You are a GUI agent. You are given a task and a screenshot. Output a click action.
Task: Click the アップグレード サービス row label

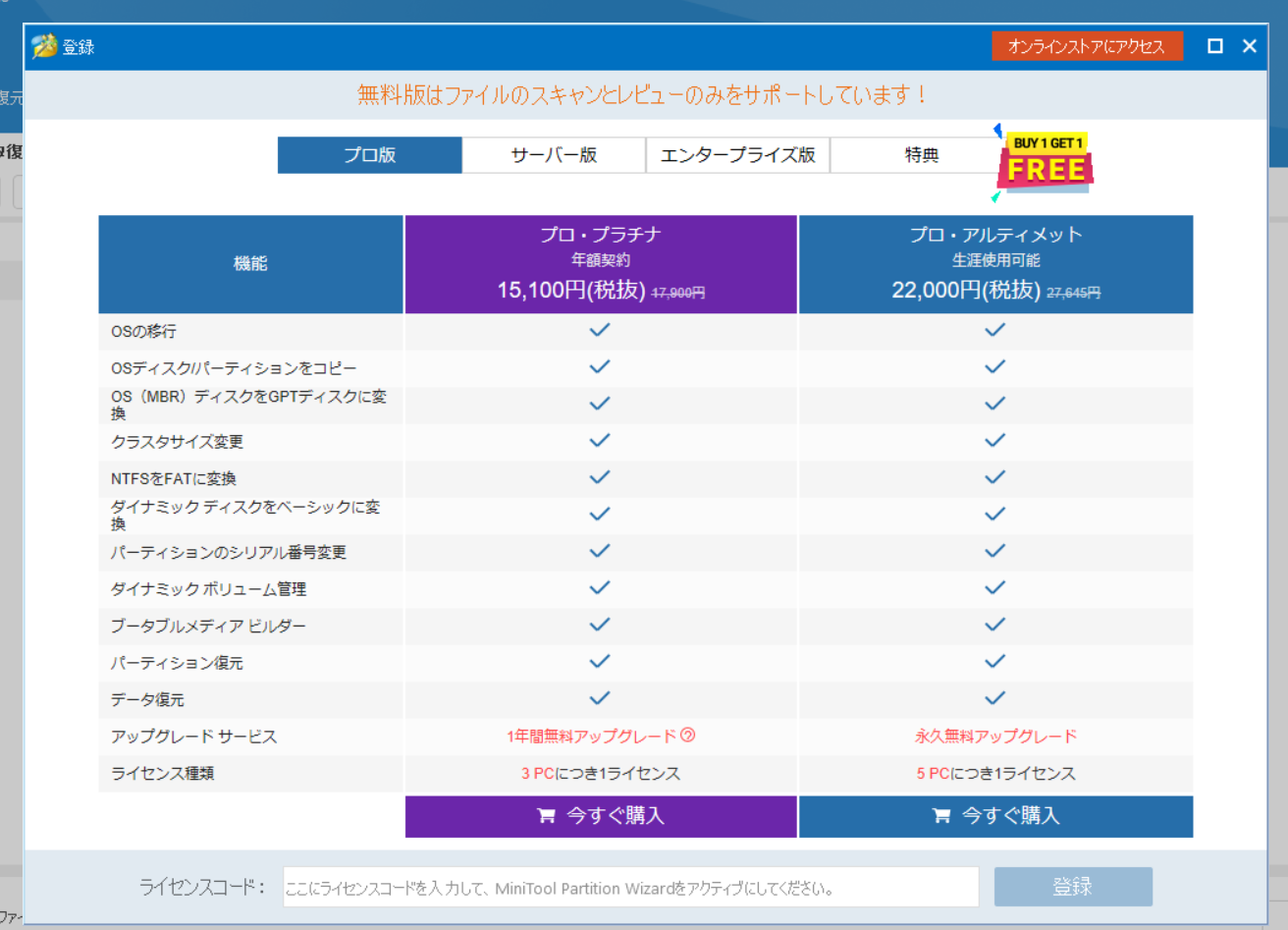click(193, 737)
